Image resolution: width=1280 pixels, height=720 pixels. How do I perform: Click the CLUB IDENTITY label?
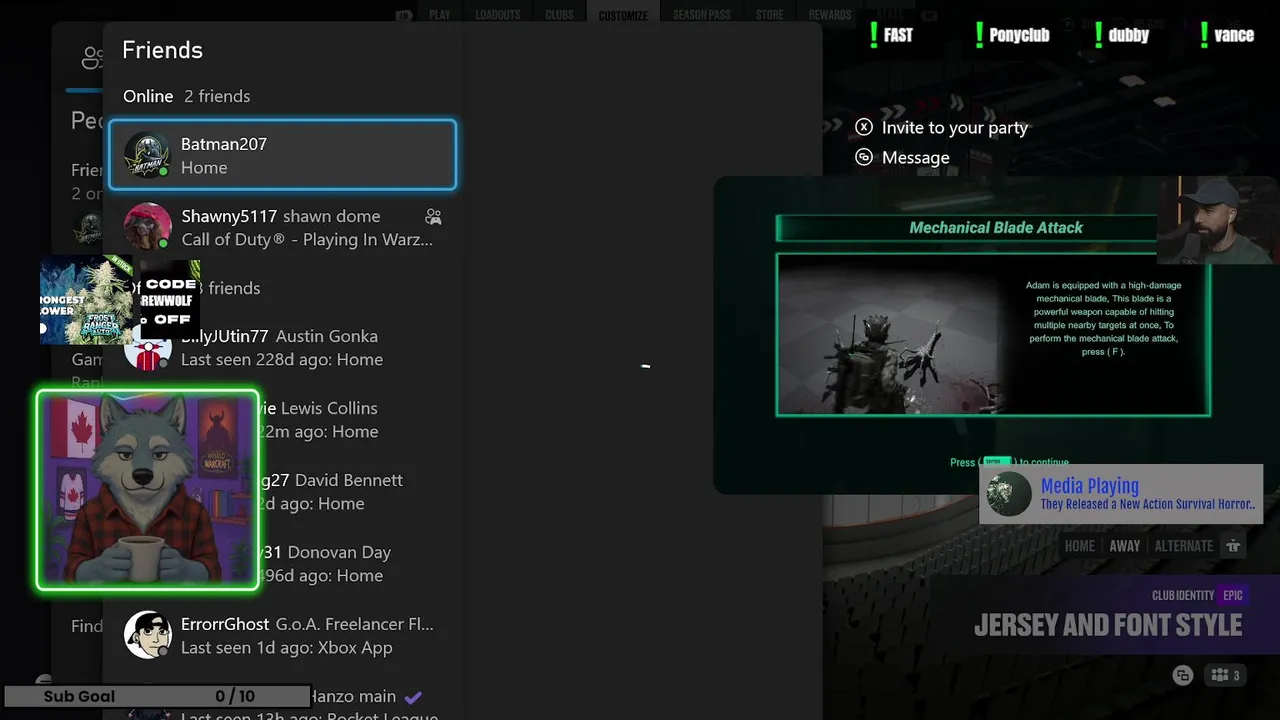click(1182, 595)
